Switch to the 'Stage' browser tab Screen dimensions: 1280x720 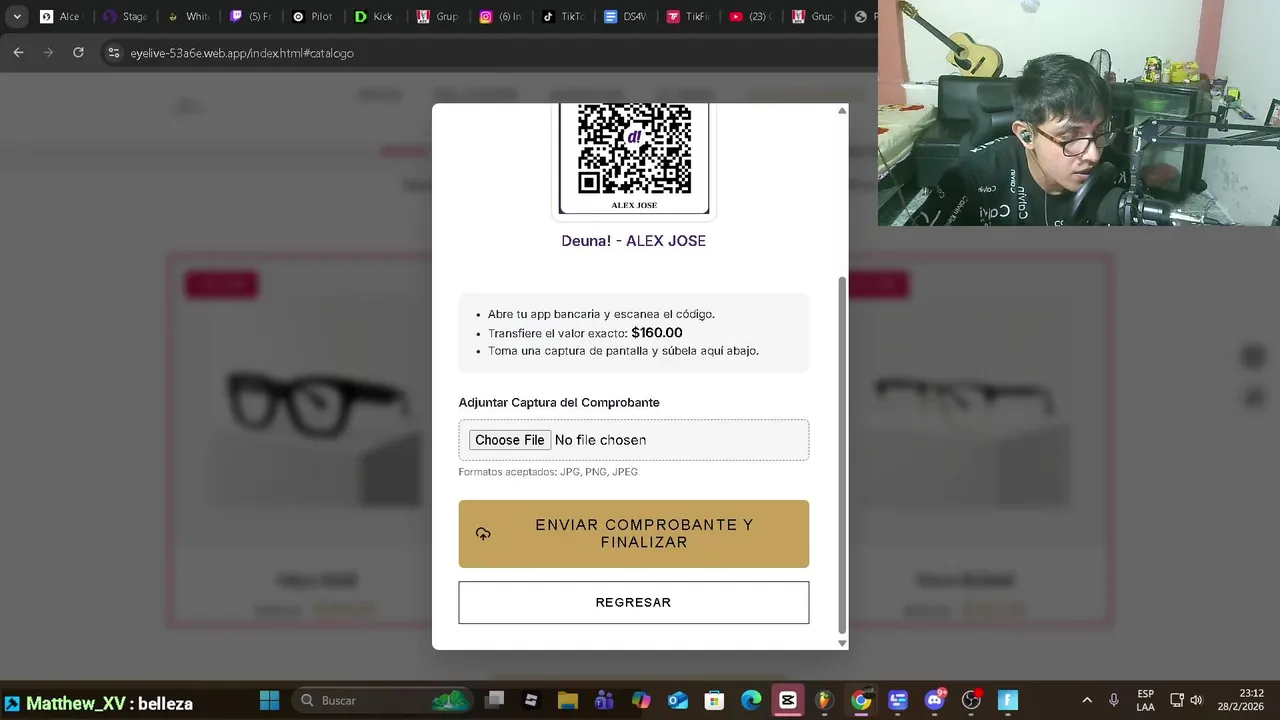coord(125,16)
